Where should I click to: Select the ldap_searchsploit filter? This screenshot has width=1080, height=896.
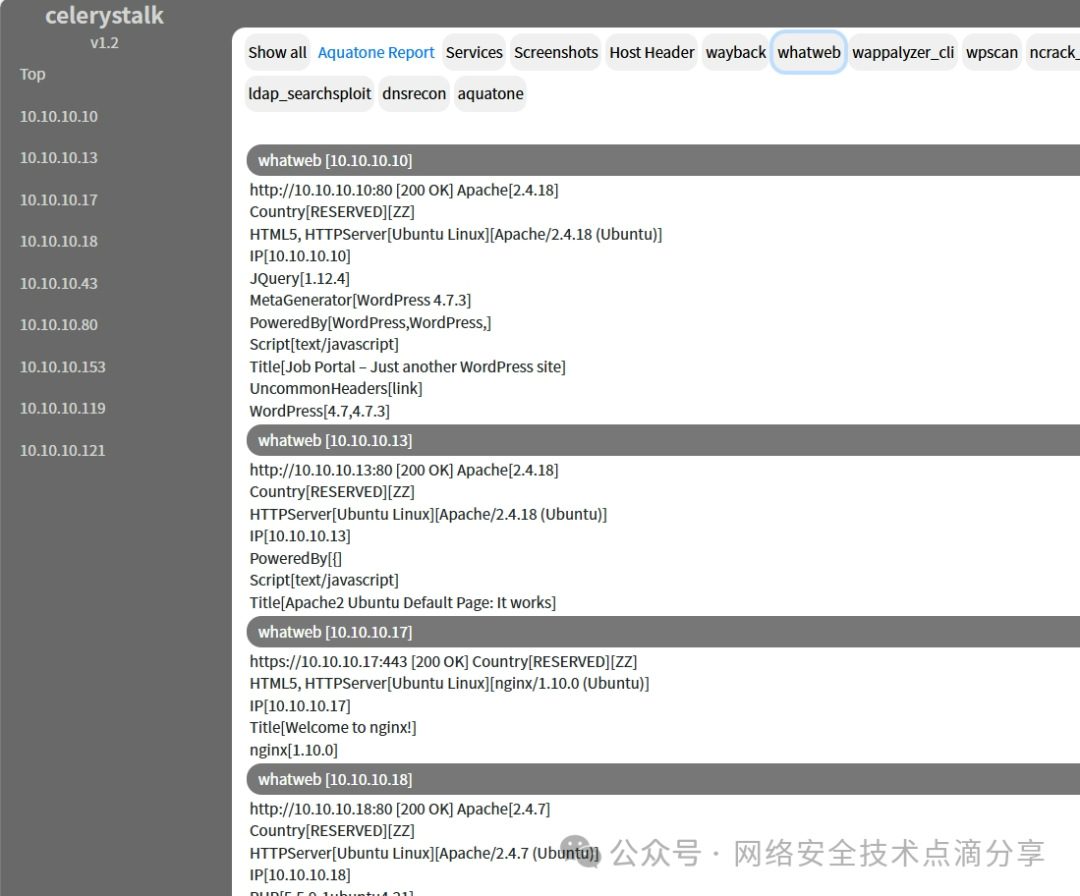click(x=309, y=94)
